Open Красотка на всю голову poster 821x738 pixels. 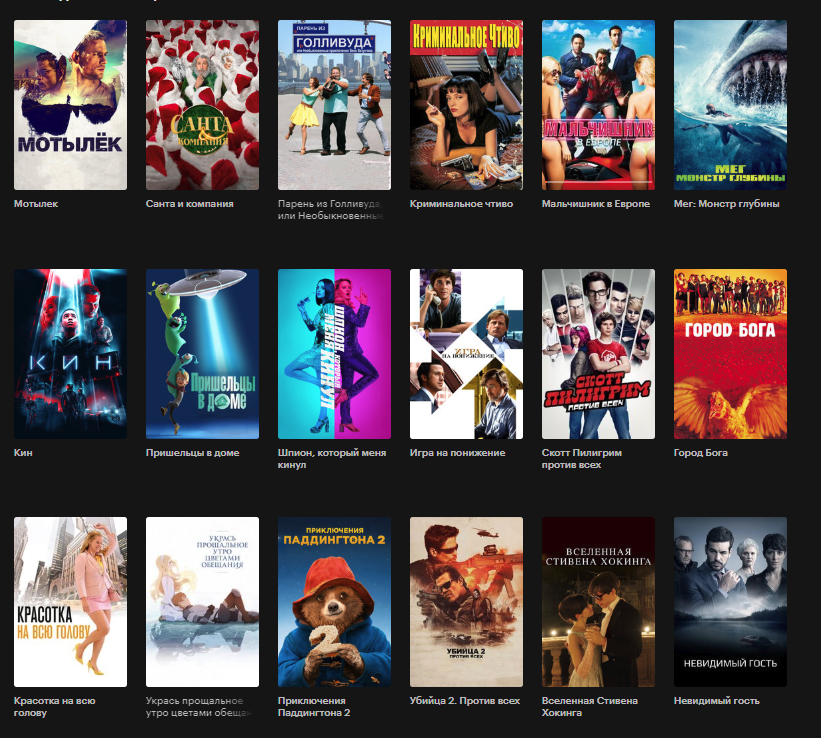70,602
